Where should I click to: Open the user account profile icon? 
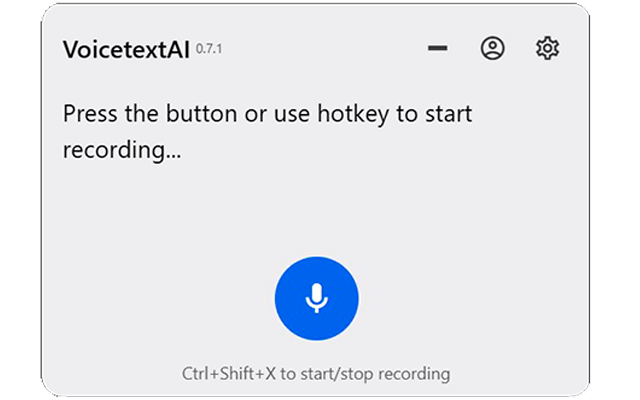(492, 48)
